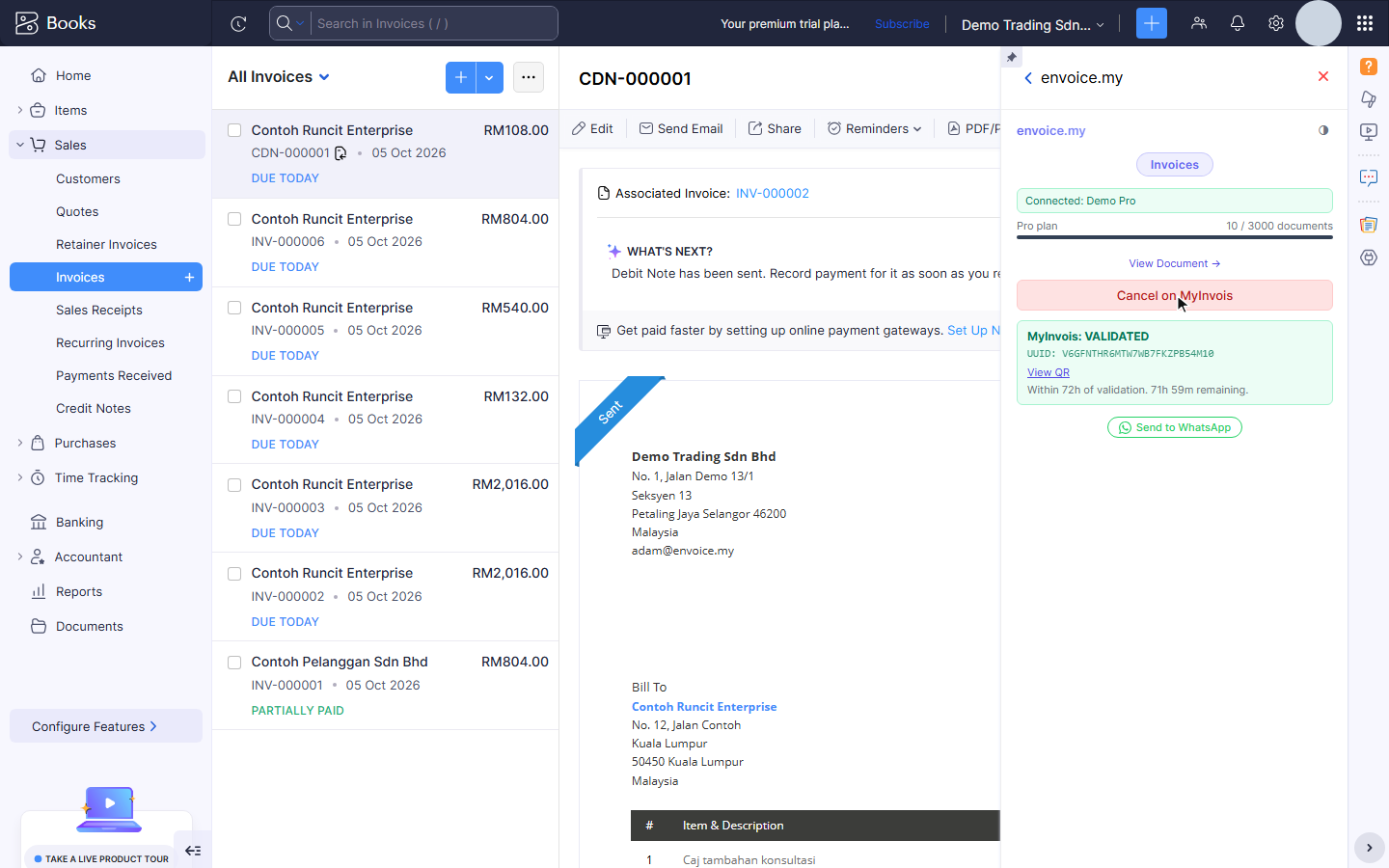Tick the checkbox for INV-000006
Image resolution: width=1389 pixels, height=868 pixels.
coord(234,219)
